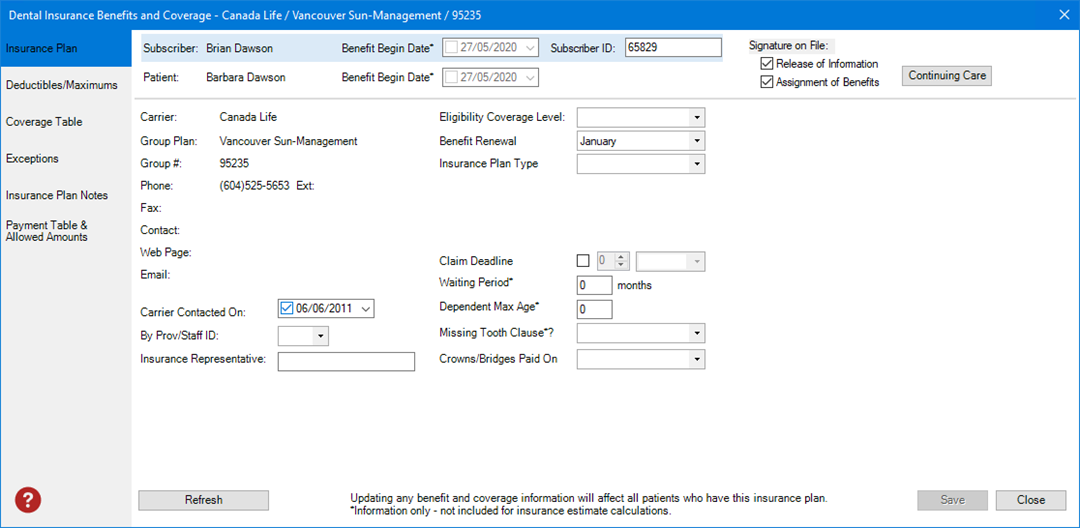The height and width of the screenshot is (528, 1080).
Task: Click the Continuing Care button
Action: [946, 76]
